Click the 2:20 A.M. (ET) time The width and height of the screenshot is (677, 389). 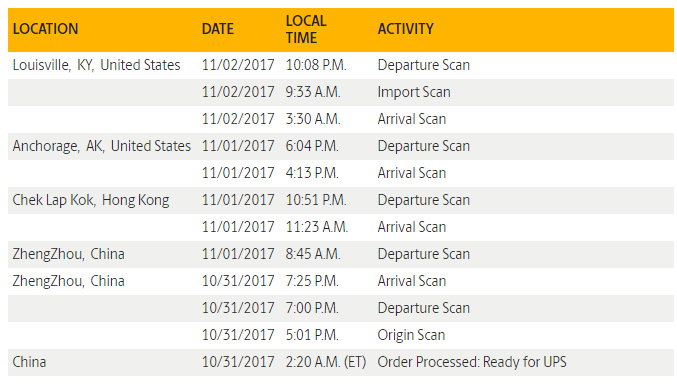pyautogui.click(x=326, y=362)
